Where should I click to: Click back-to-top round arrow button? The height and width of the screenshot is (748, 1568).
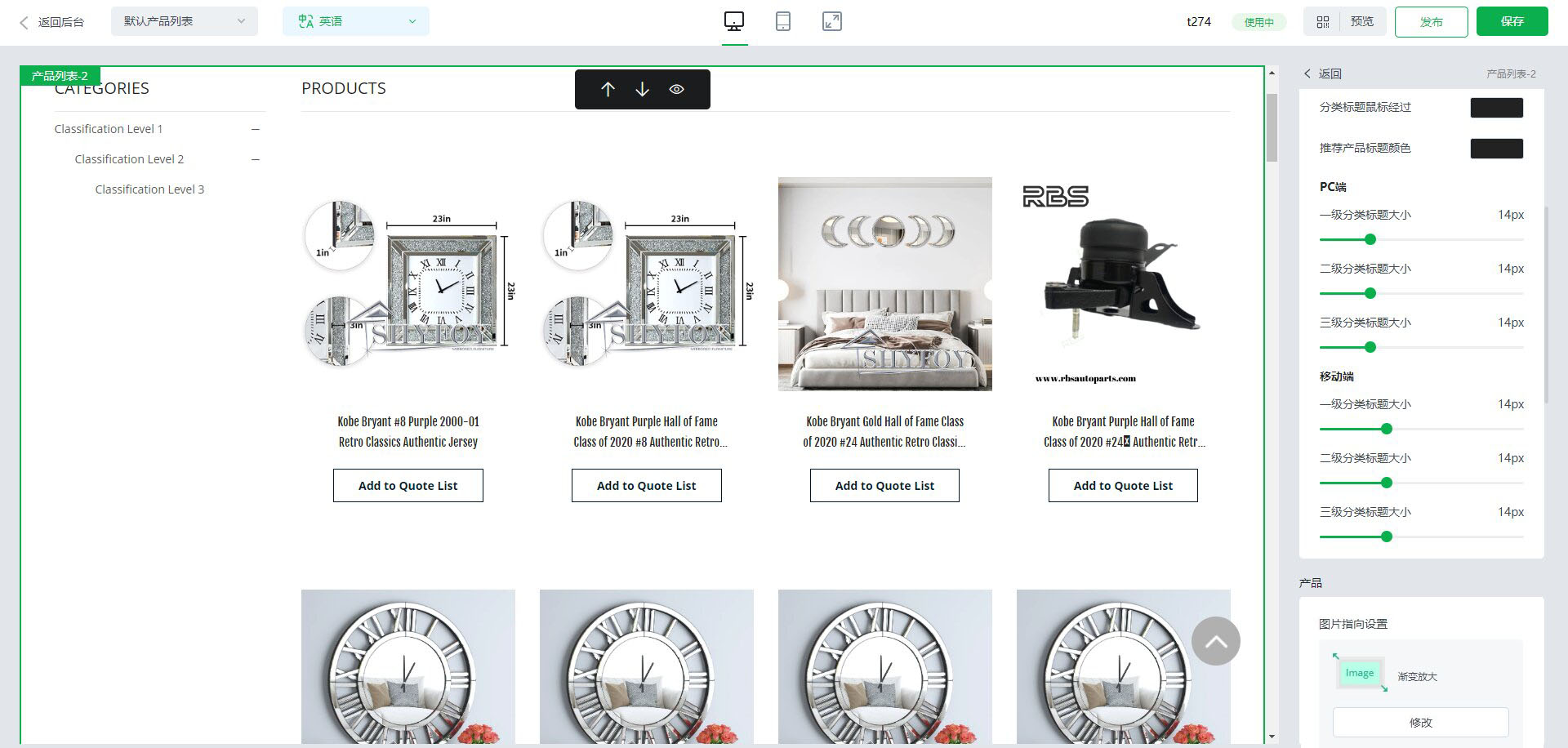1215,641
